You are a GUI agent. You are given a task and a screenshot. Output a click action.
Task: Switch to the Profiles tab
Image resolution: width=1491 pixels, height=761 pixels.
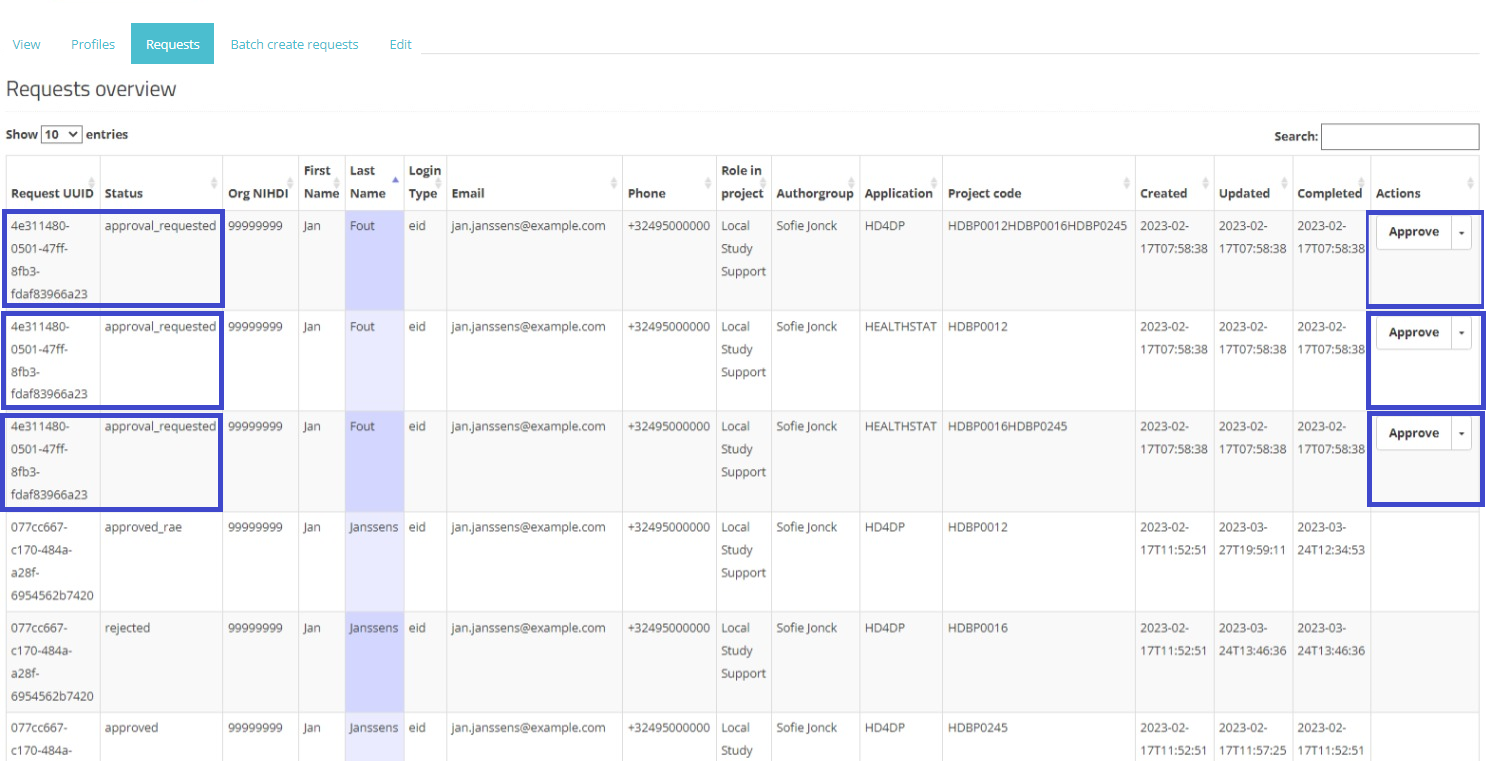tap(93, 44)
